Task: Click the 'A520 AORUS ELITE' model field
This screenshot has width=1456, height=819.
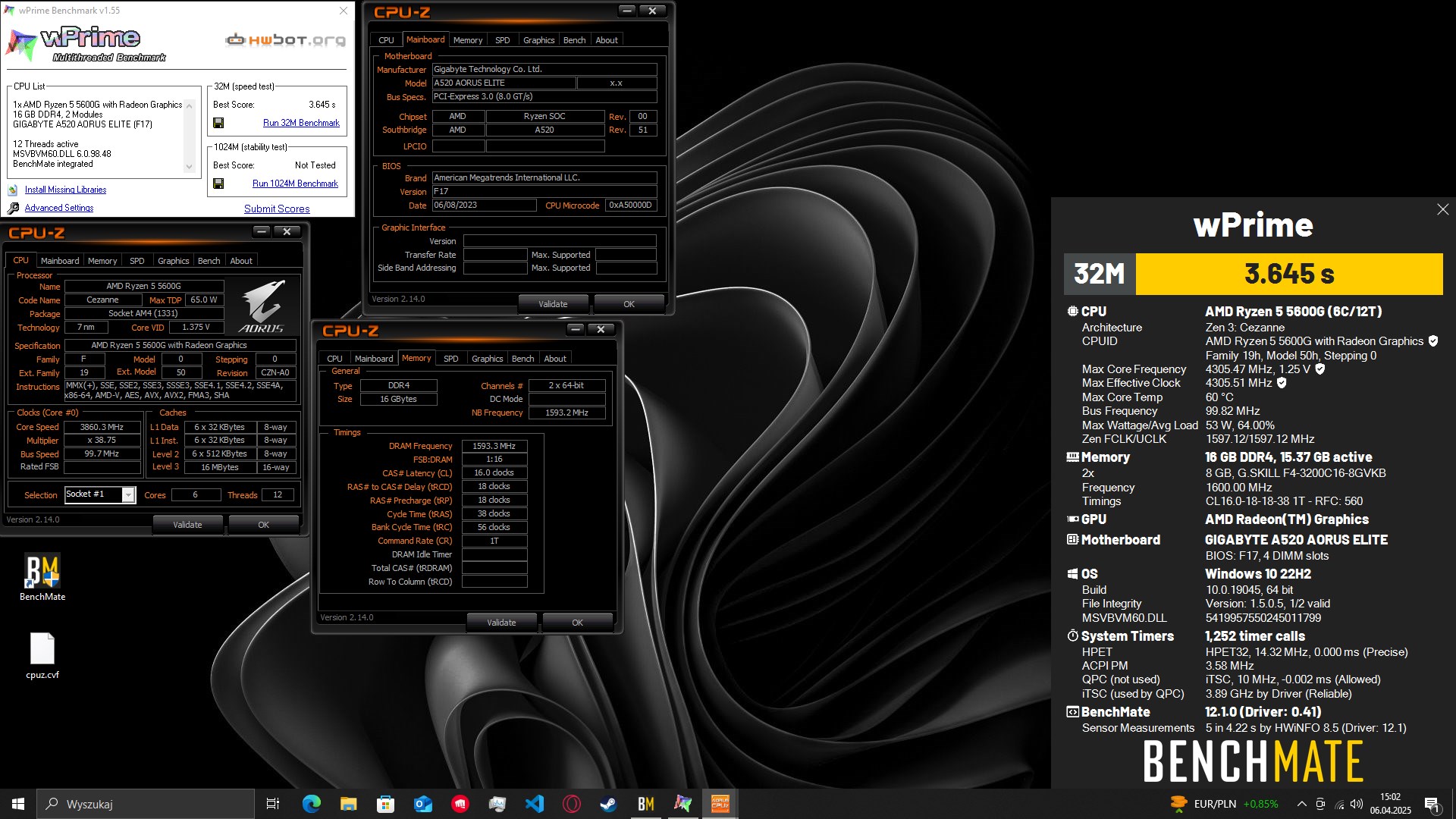Action: (504, 83)
